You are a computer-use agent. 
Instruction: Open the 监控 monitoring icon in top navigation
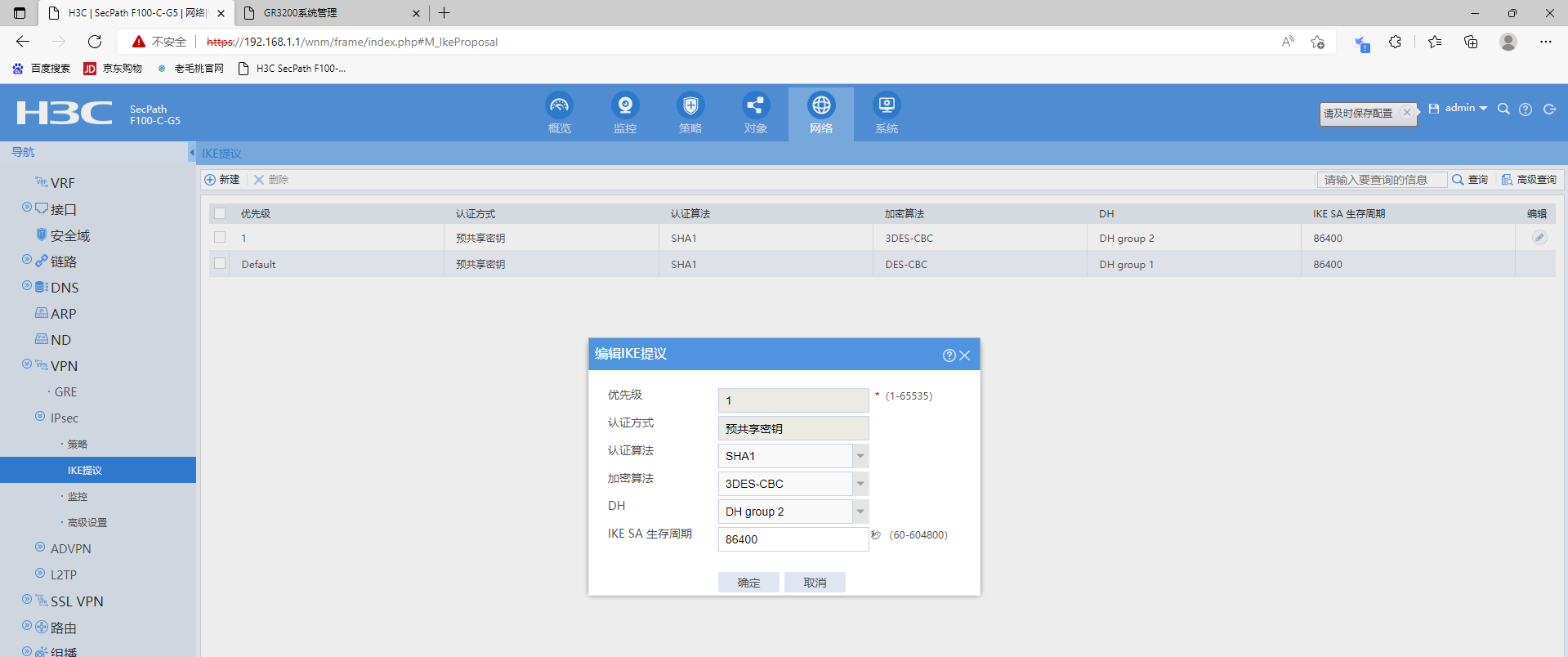tap(625, 106)
